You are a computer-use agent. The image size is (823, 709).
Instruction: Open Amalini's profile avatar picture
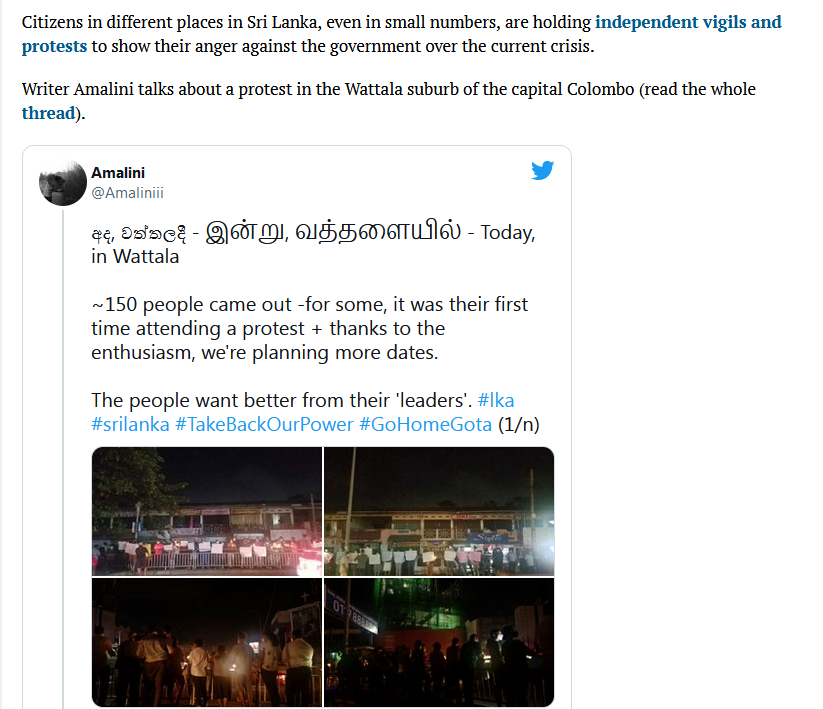(x=63, y=183)
